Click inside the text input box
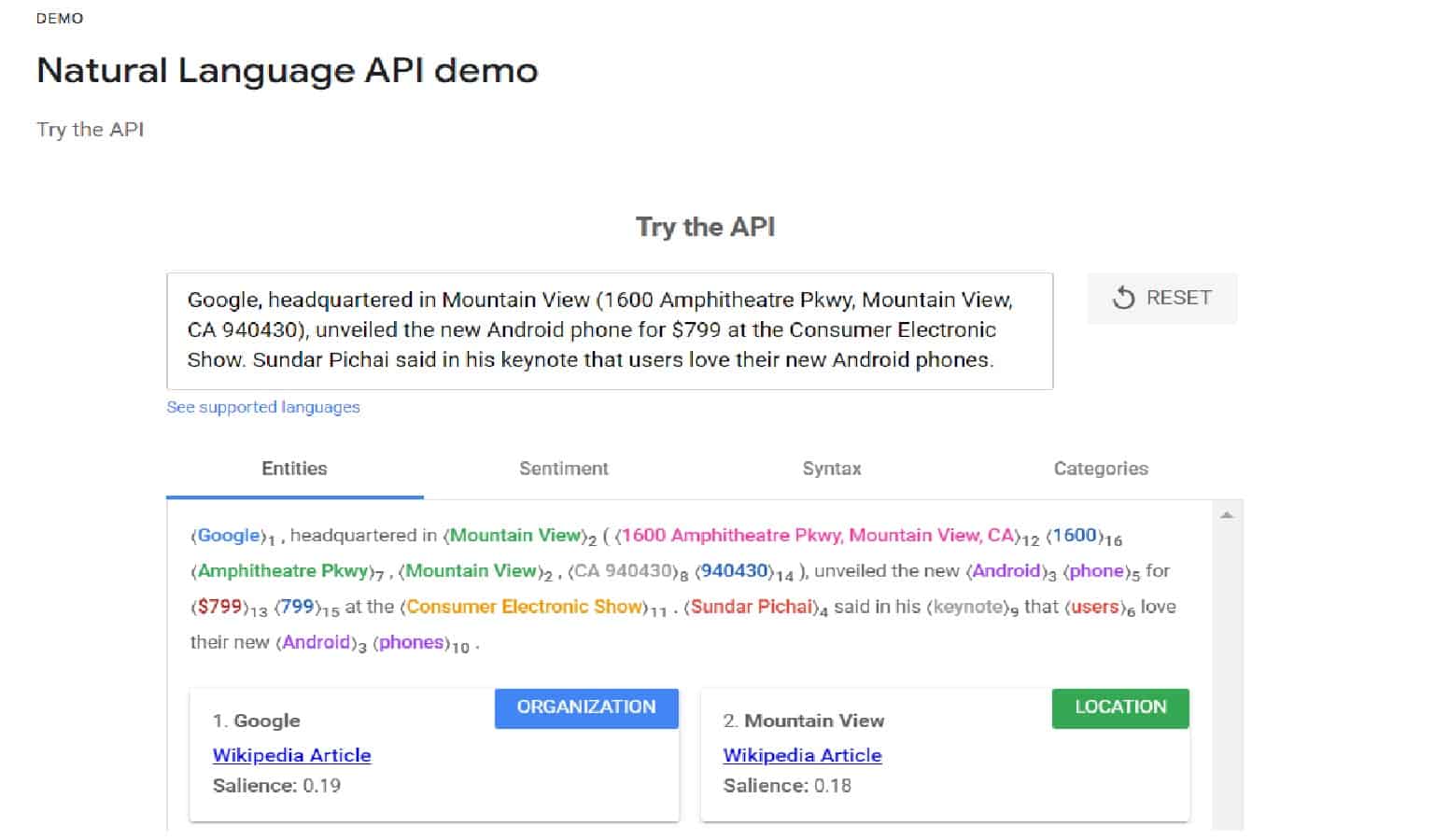Viewport: 1449px width, 840px height. [607, 329]
